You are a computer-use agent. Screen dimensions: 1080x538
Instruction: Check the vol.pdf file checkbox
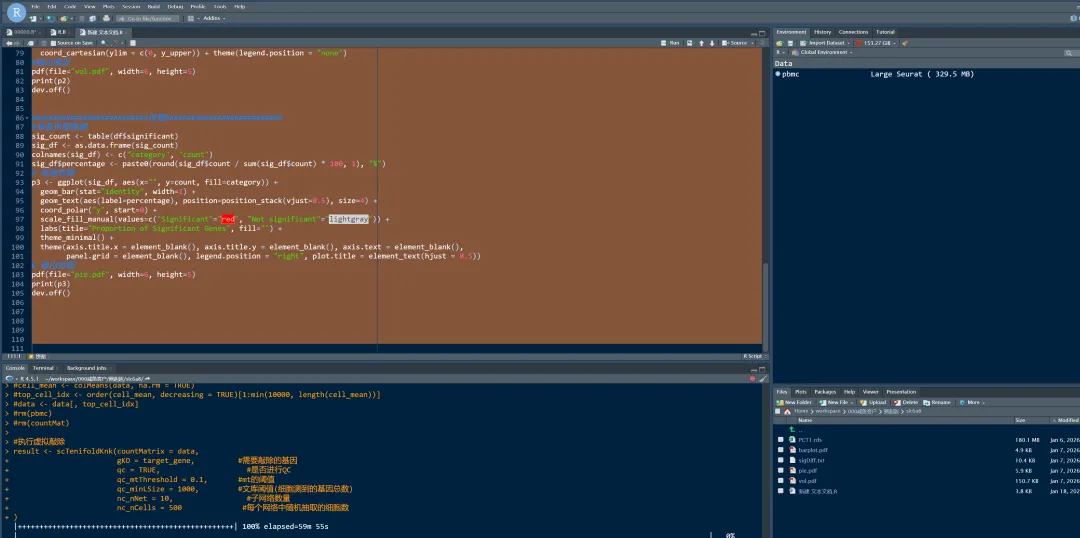[x=780, y=481]
